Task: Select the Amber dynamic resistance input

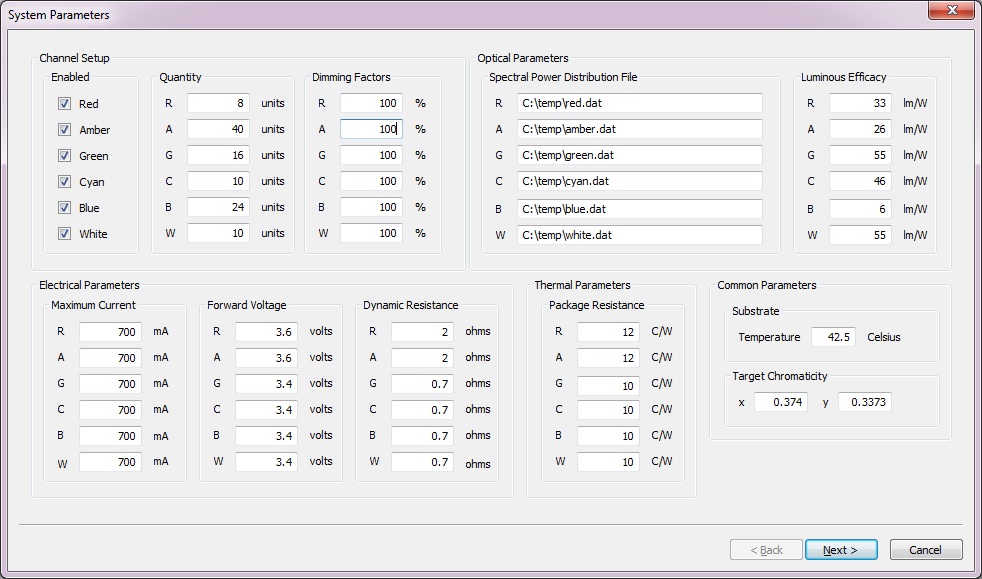Action: (422, 357)
